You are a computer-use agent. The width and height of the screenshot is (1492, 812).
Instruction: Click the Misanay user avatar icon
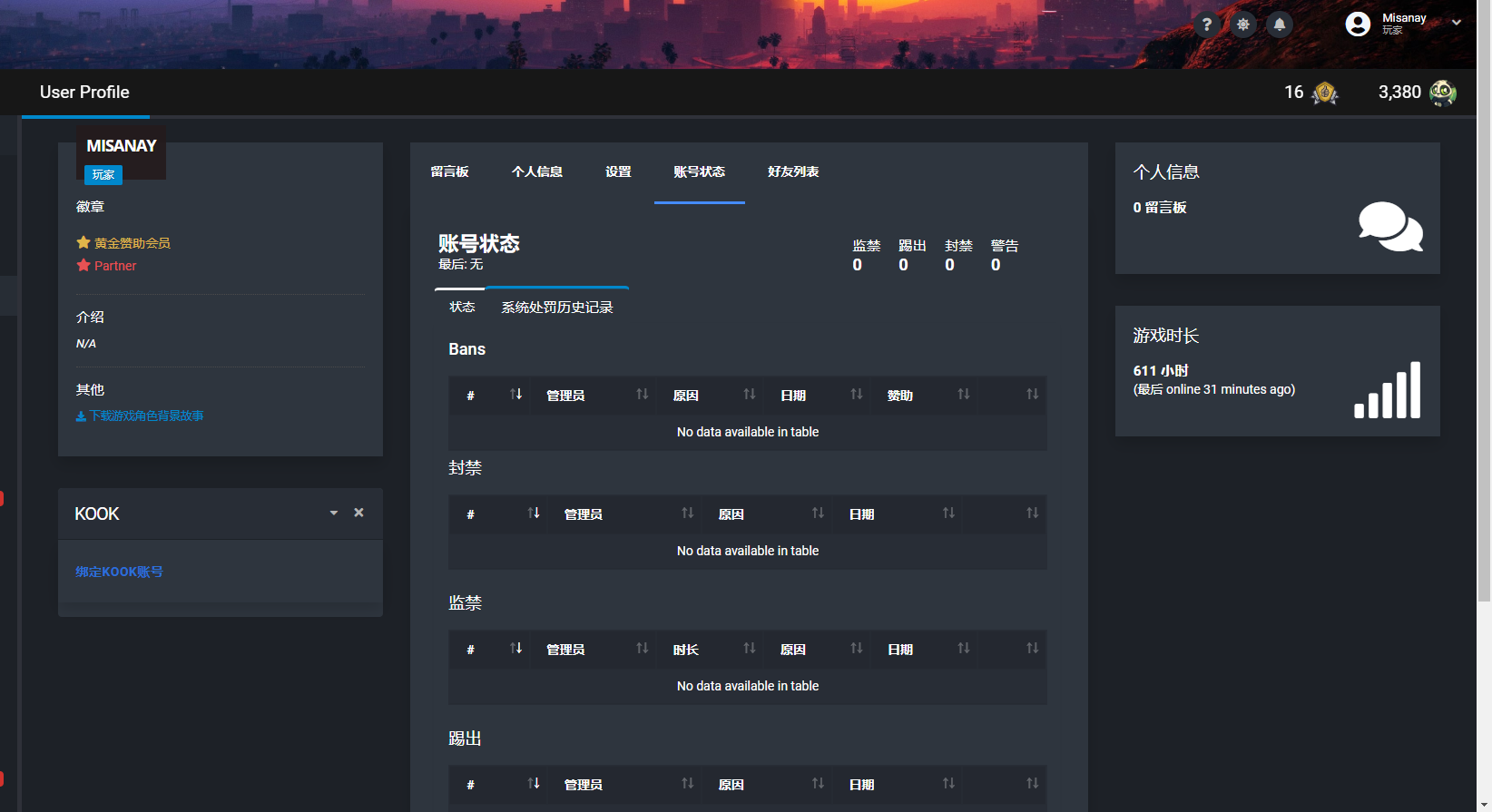(1358, 24)
